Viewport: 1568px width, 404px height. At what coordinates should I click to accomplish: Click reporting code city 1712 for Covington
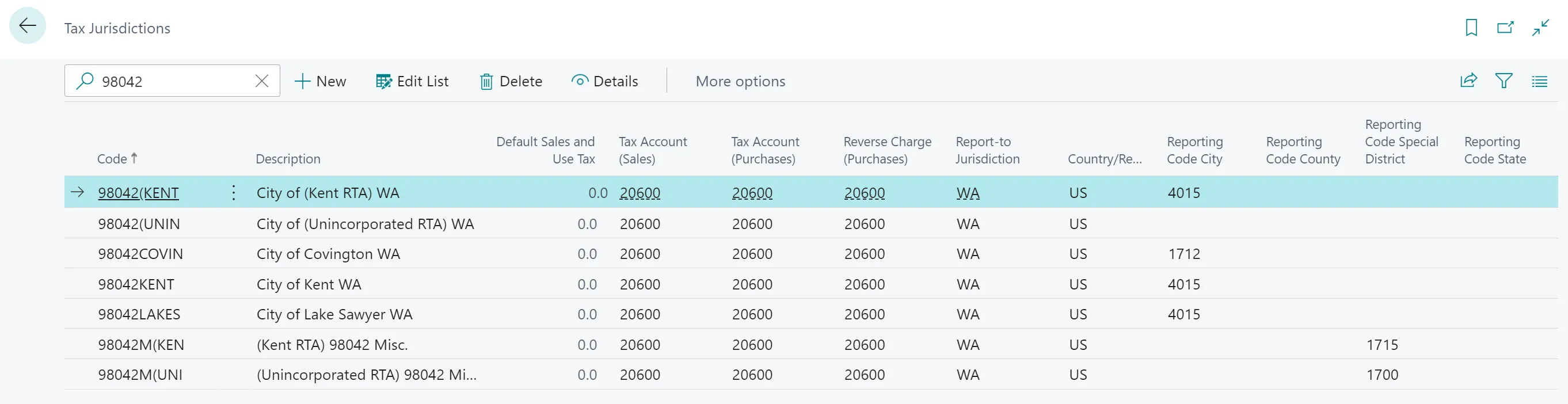[1183, 254]
